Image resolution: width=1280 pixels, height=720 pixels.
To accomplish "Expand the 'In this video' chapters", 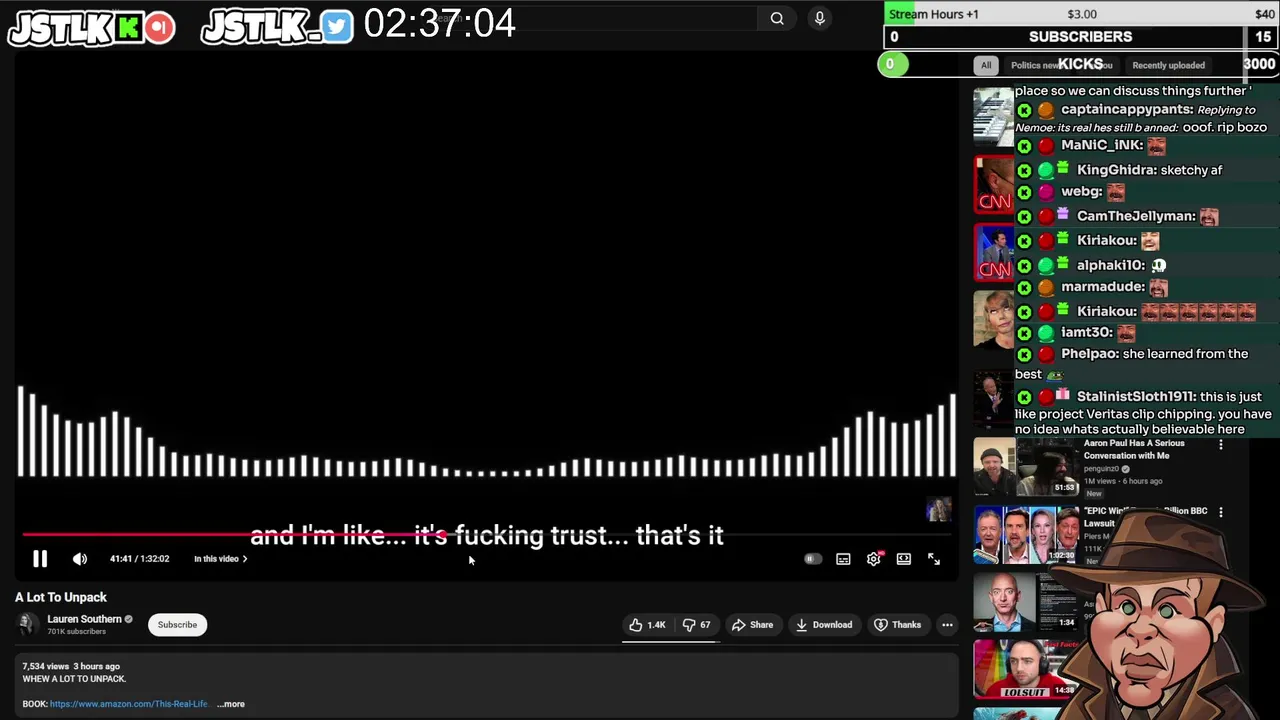I will [x=221, y=559].
